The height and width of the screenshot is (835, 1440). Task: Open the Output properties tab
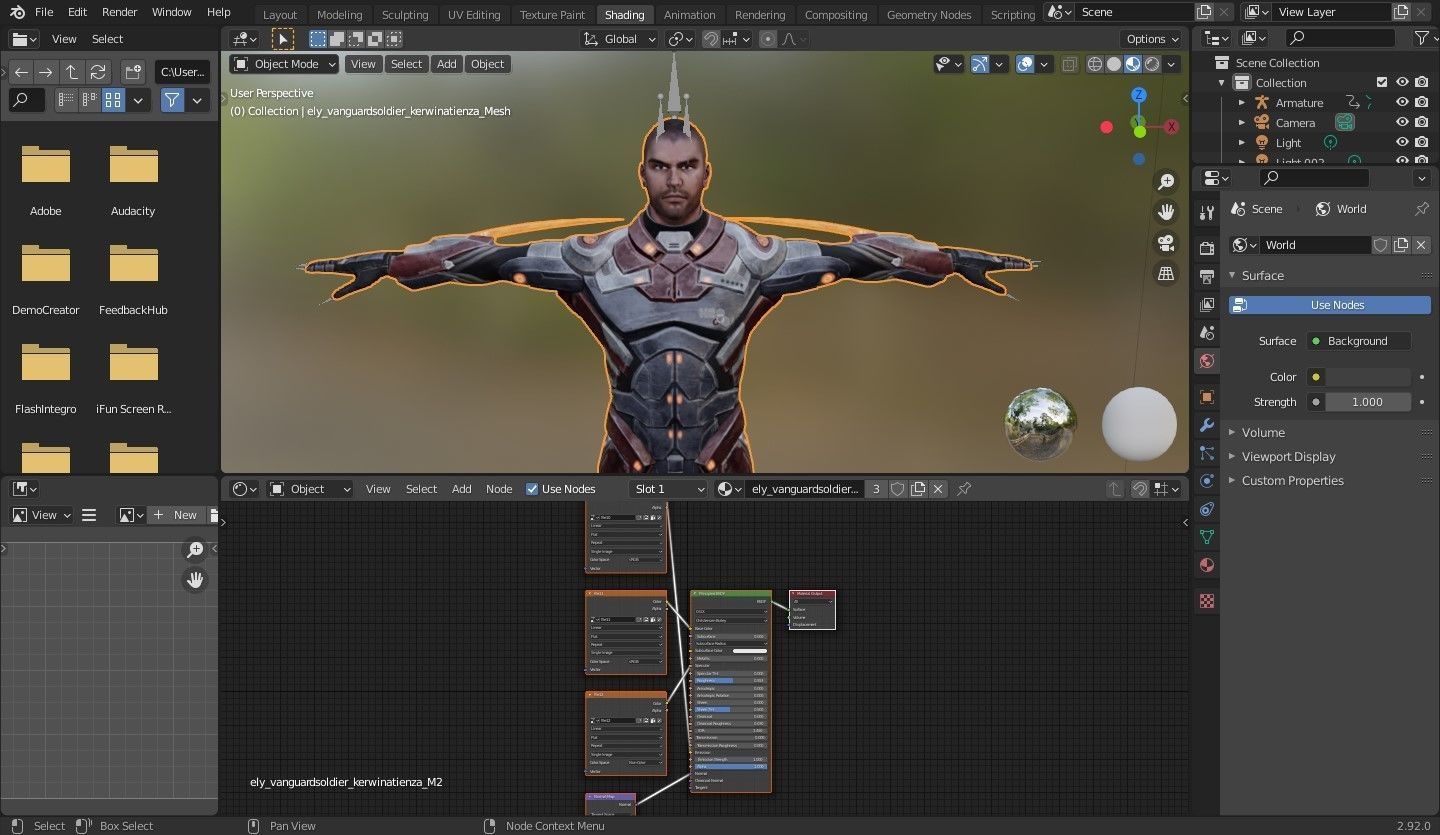coord(1207,275)
